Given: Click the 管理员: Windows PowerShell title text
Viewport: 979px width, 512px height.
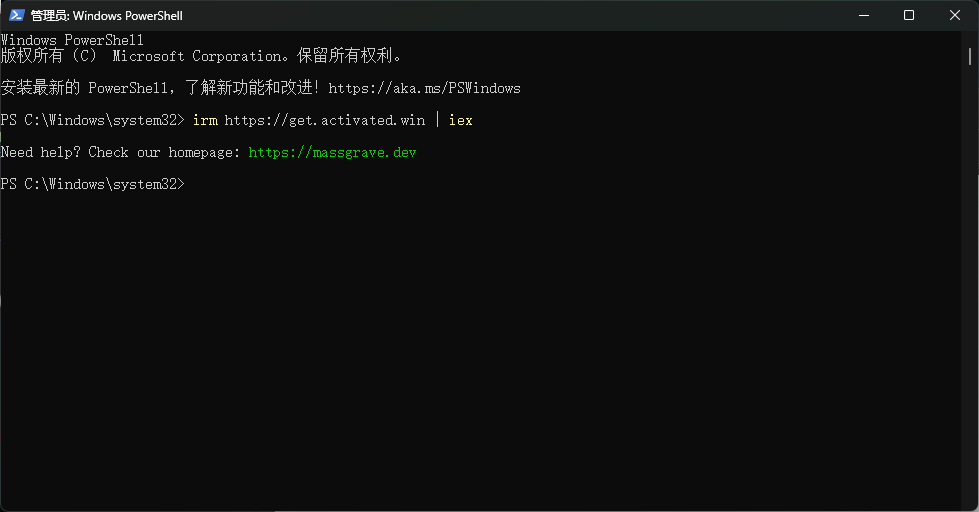Looking at the screenshot, I should click(x=107, y=16).
